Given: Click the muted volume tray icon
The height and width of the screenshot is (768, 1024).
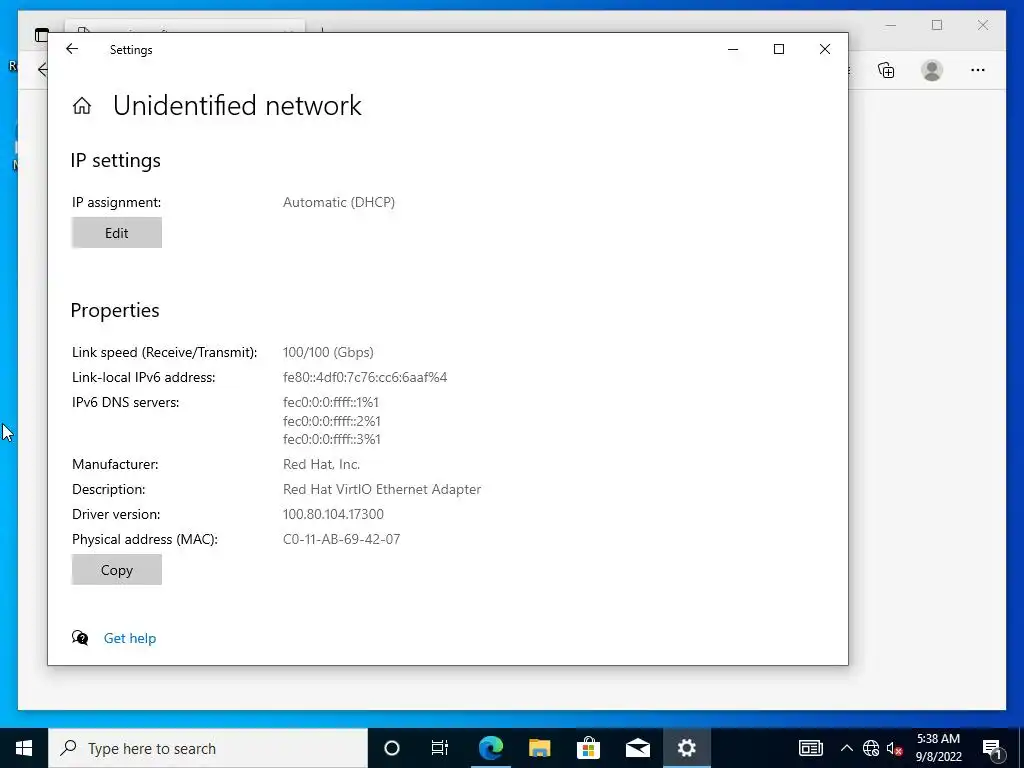Looking at the screenshot, I should [x=895, y=748].
